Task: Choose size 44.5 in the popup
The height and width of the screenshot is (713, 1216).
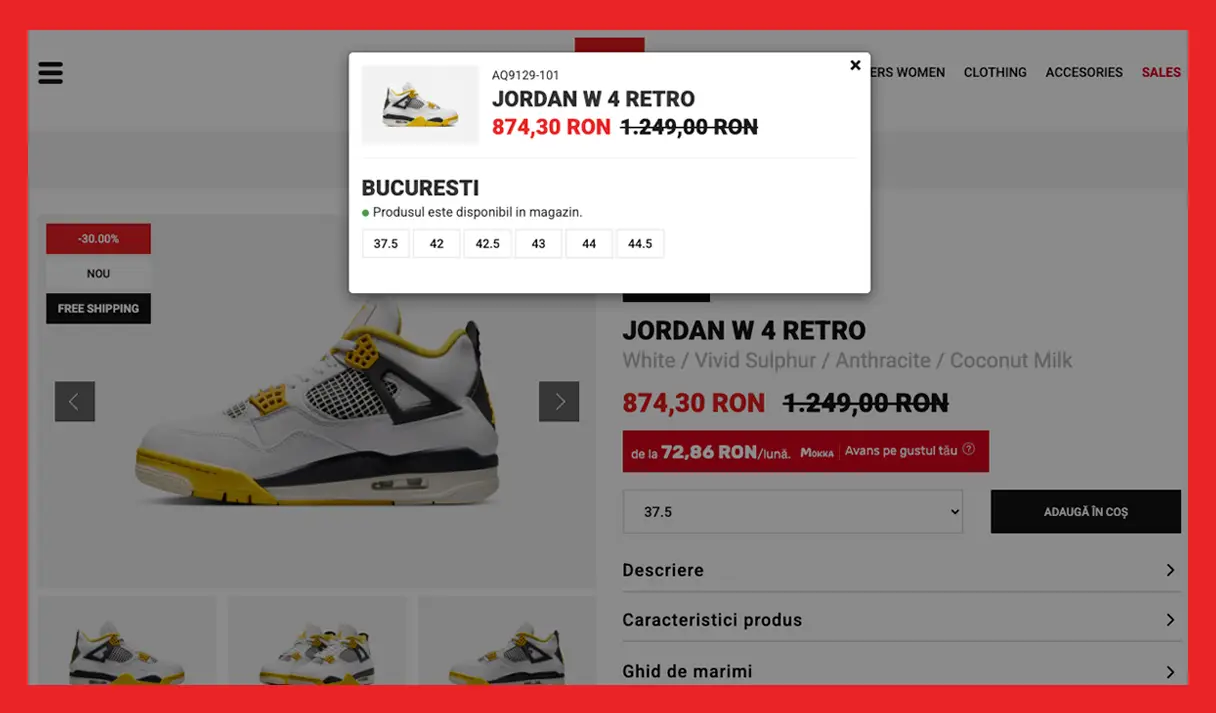Action: (x=640, y=244)
